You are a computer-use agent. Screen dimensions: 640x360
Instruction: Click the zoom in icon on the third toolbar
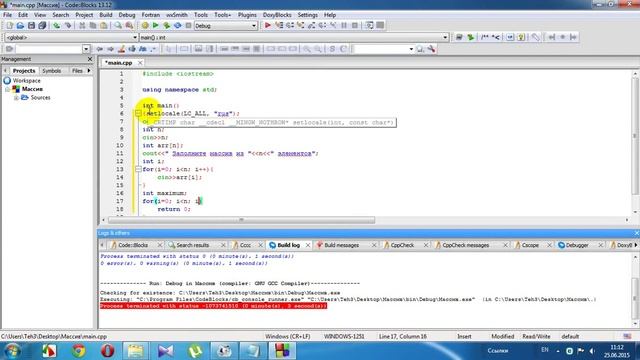coord(307,49)
